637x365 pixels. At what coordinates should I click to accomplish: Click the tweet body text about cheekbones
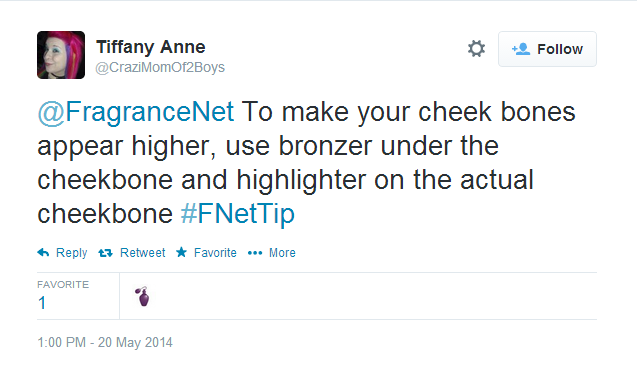tap(306, 163)
